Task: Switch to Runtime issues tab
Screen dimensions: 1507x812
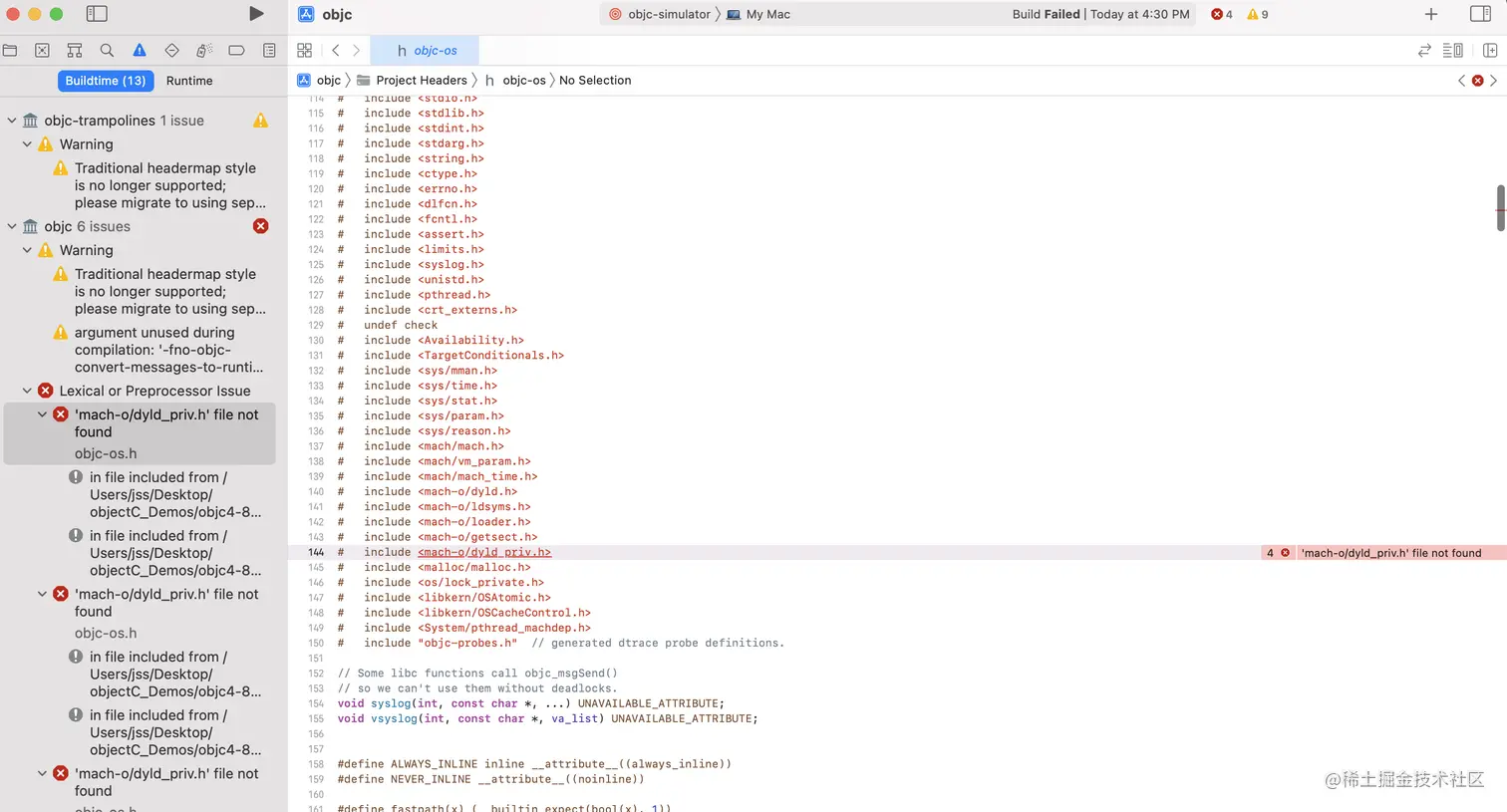Action: [189, 81]
